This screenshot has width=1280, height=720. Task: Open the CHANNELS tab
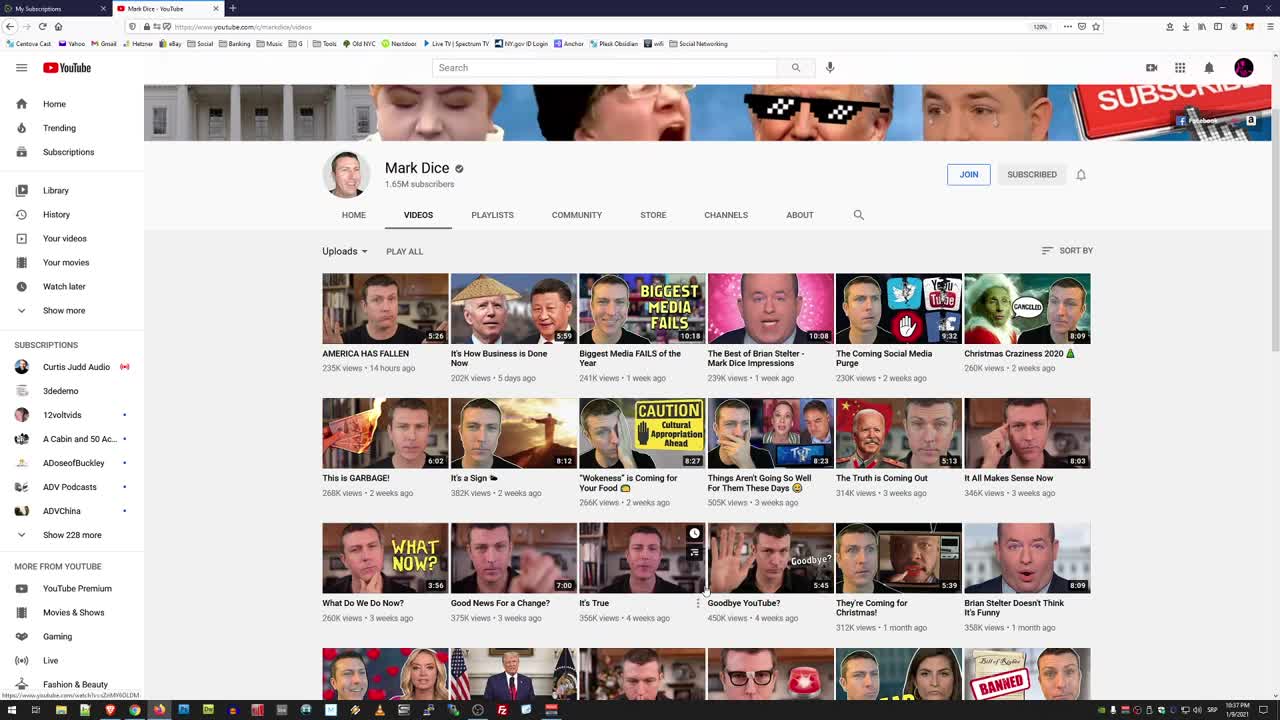point(726,215)
